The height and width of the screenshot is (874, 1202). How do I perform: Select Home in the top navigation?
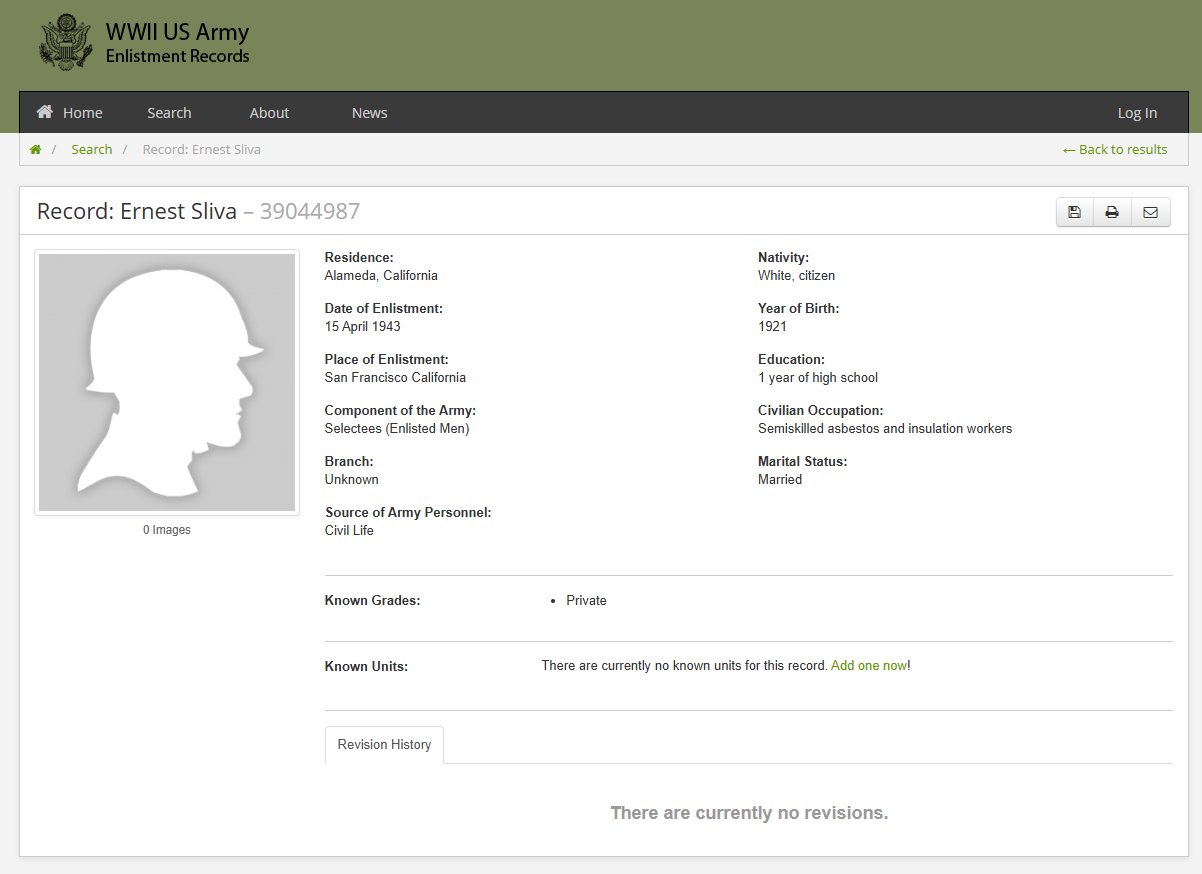82,113
